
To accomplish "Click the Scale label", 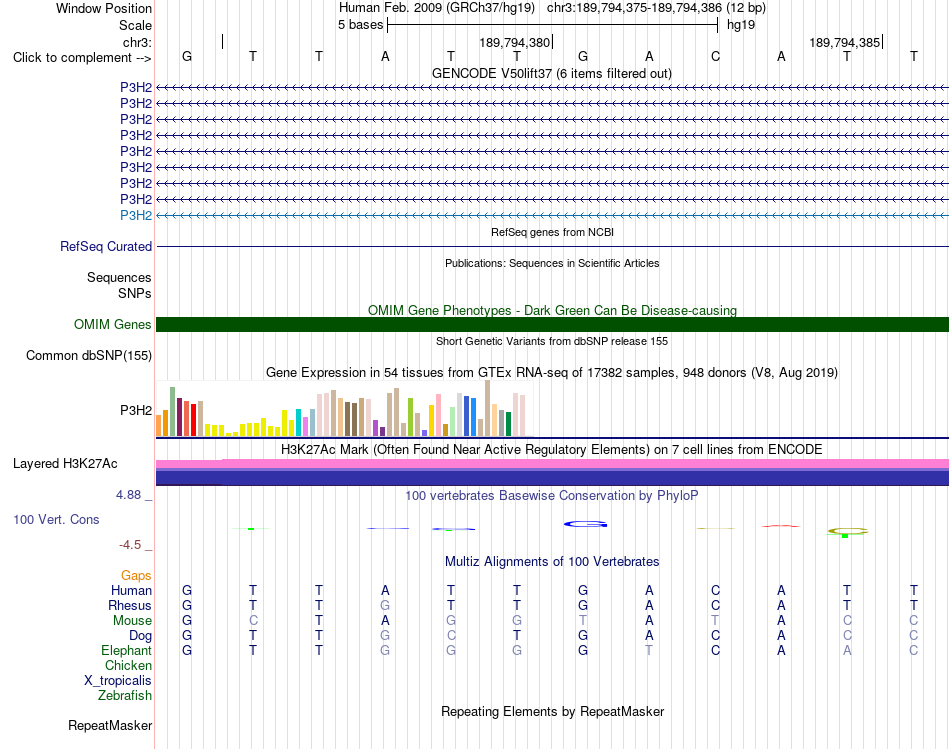I will point(135,25).
